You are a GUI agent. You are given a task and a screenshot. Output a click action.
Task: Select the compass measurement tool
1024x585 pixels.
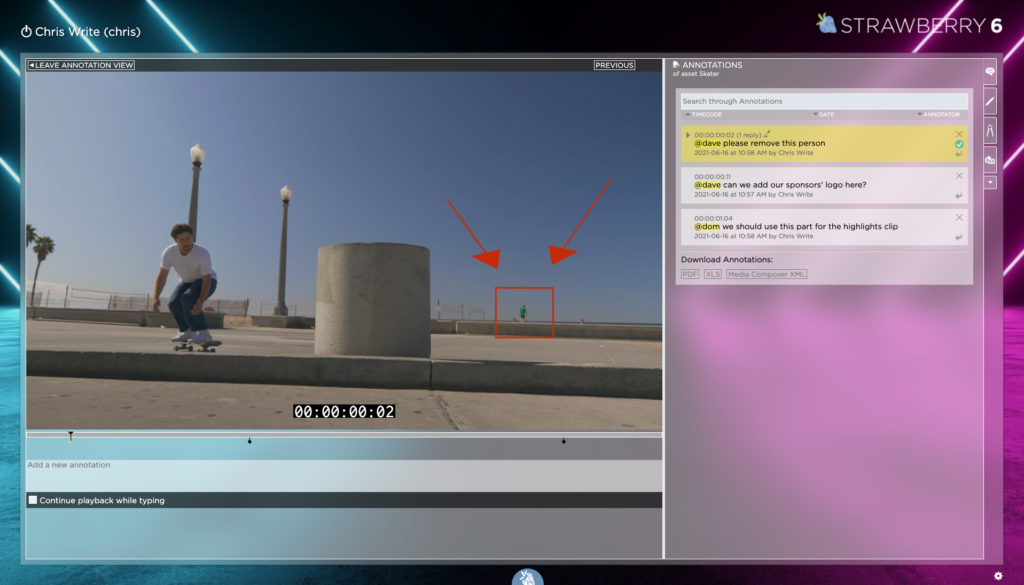(990, 131)
